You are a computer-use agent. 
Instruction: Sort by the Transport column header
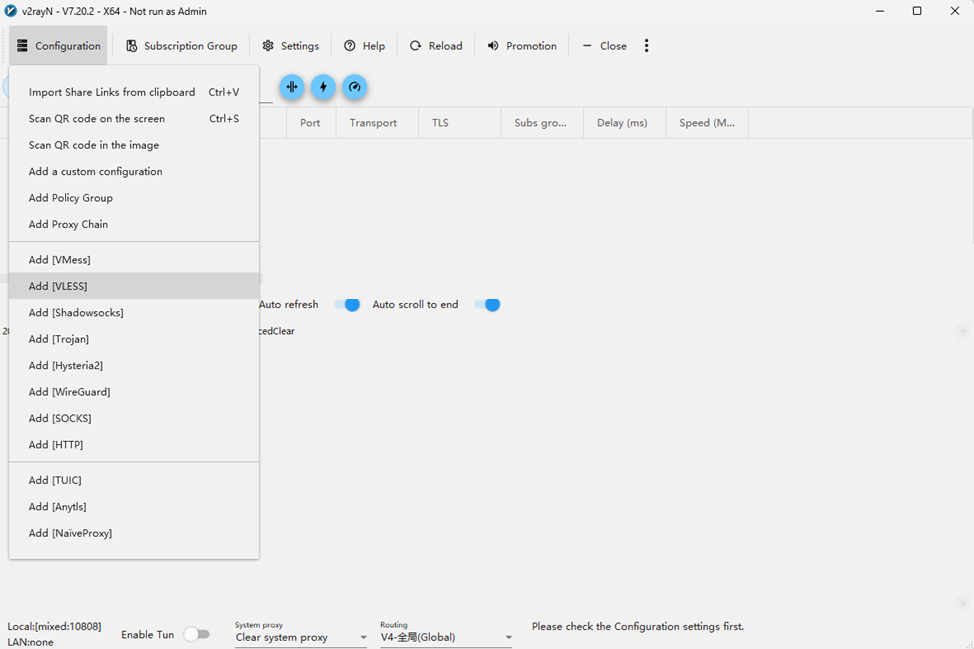click(x=377, y=122)
